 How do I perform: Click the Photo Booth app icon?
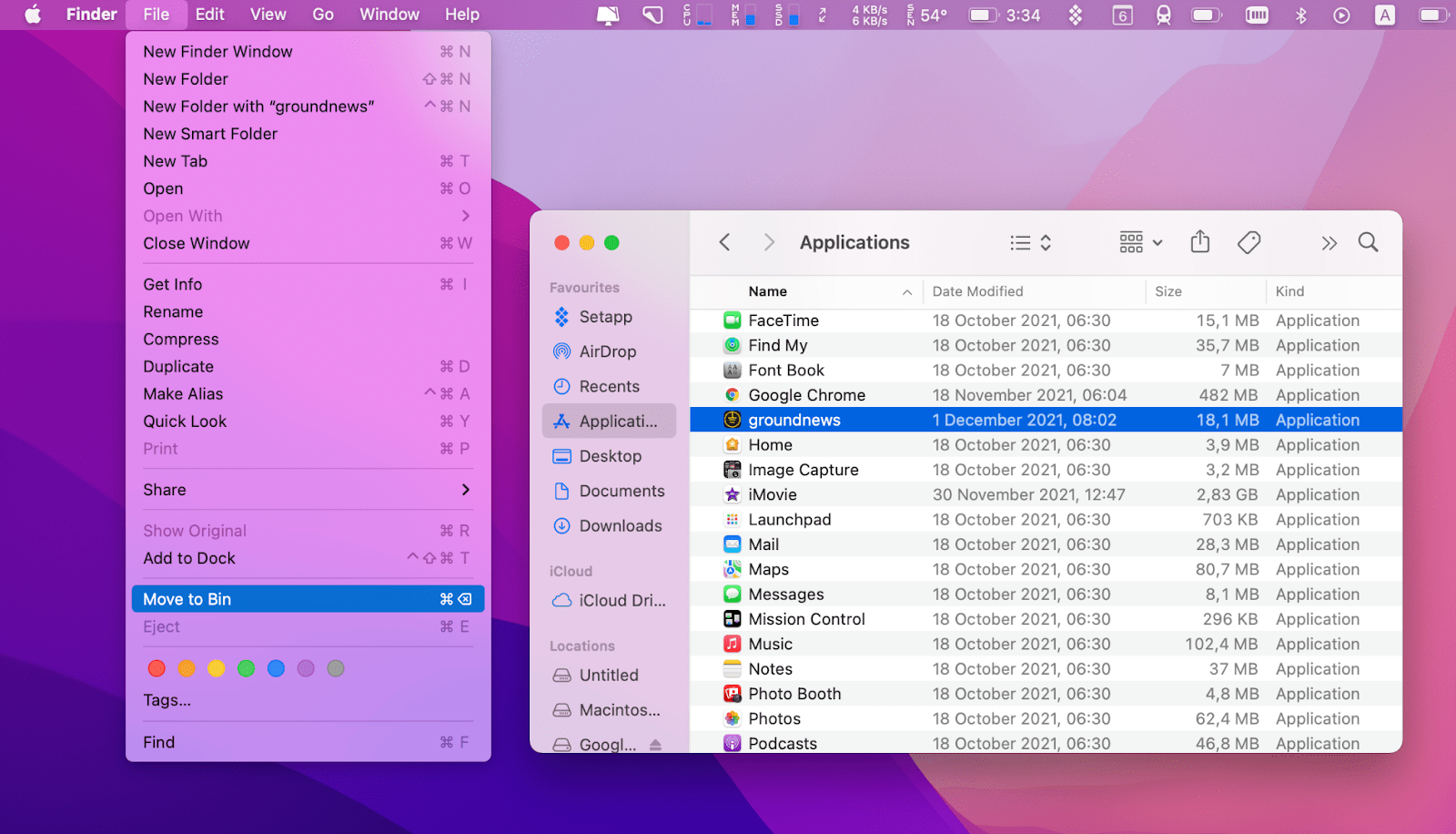point(732,694)
